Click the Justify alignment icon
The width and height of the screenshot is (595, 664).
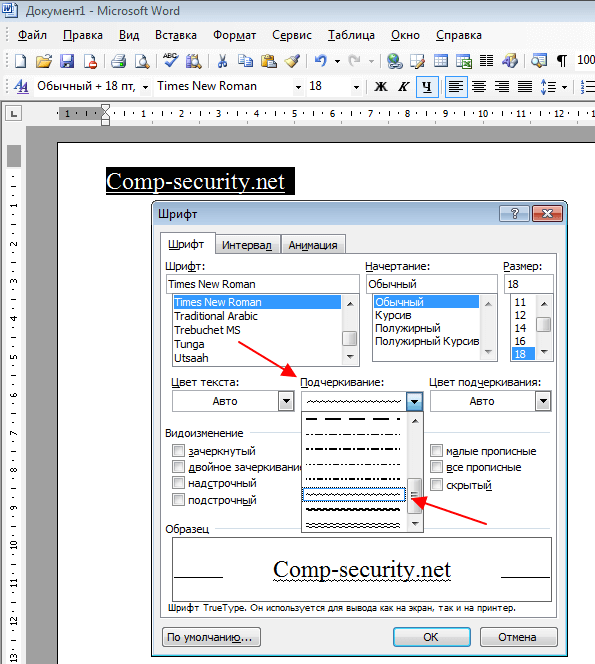click(x=525, y=87)
